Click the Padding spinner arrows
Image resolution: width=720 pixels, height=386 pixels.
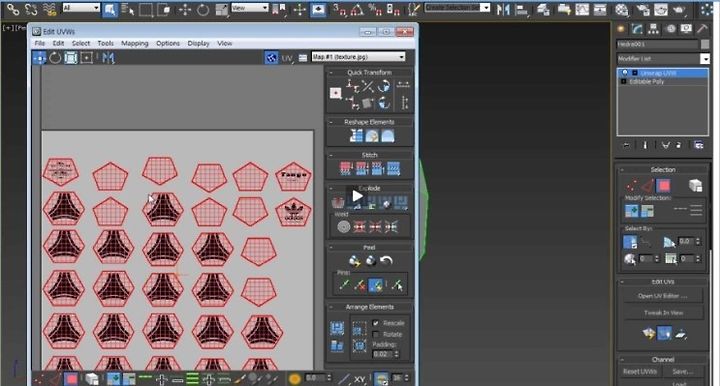pyautogui.click(x=397, y=354)
